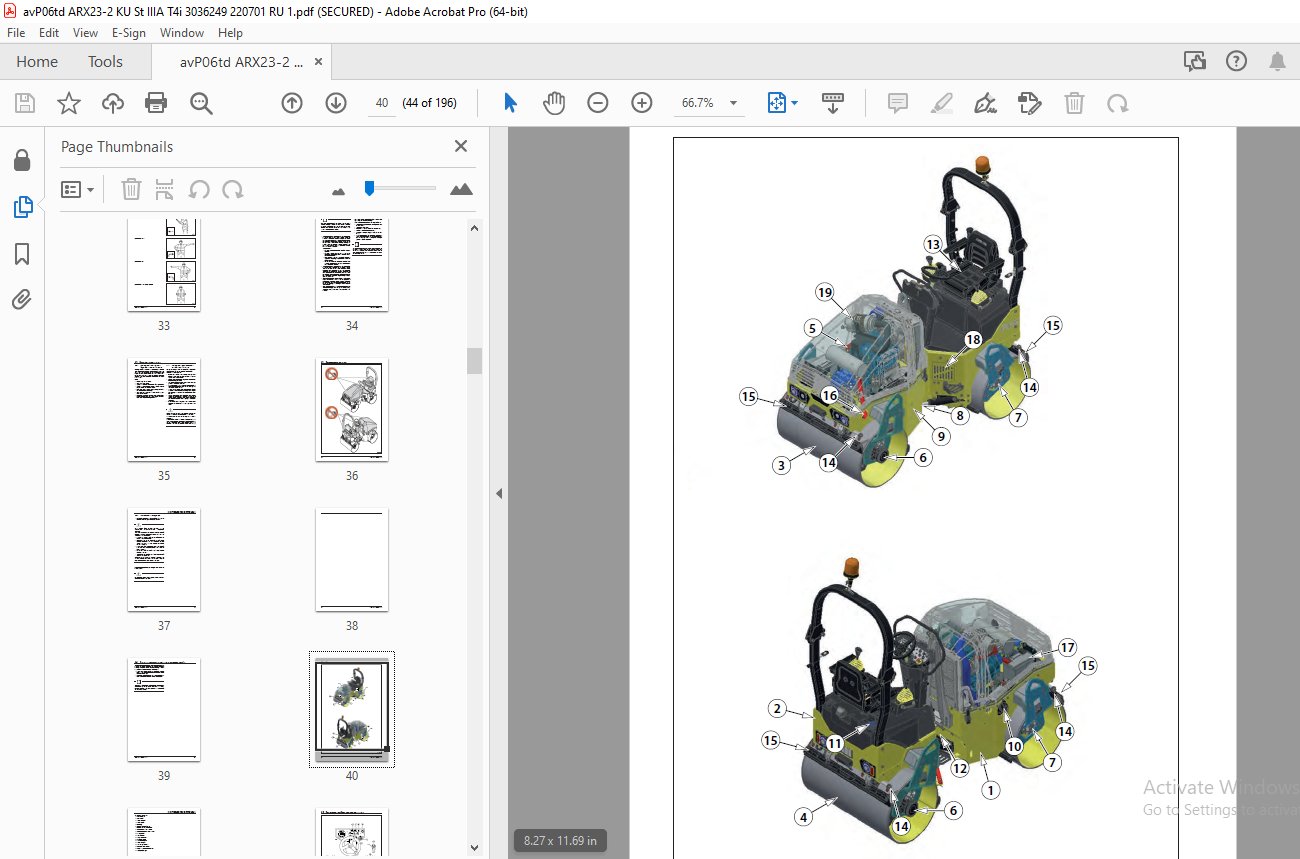Select page 40 thumbnail
Viewport: 1300px width, 859px height.
click(352, 710)
